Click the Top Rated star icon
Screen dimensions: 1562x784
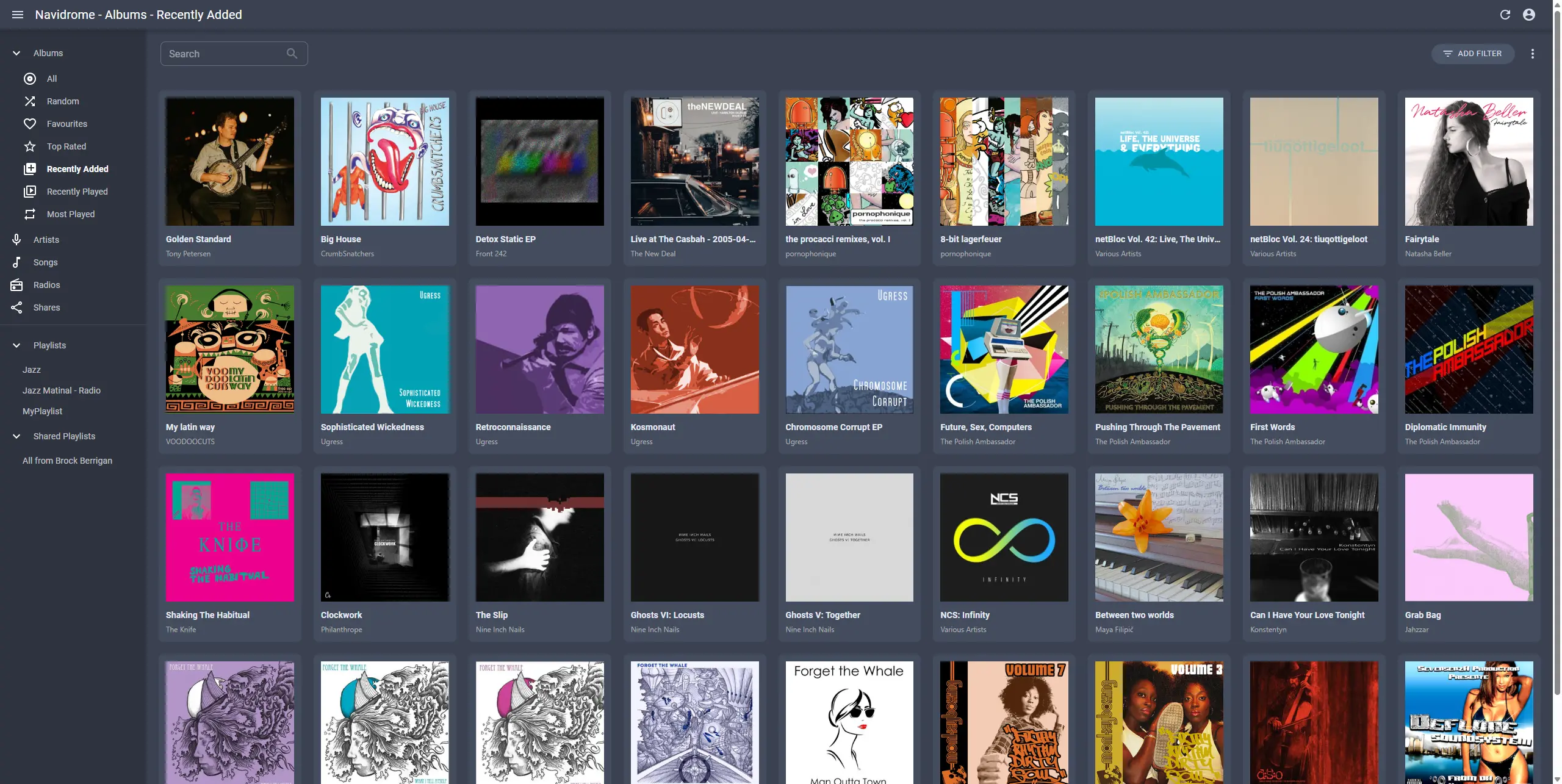coord(30,146)
